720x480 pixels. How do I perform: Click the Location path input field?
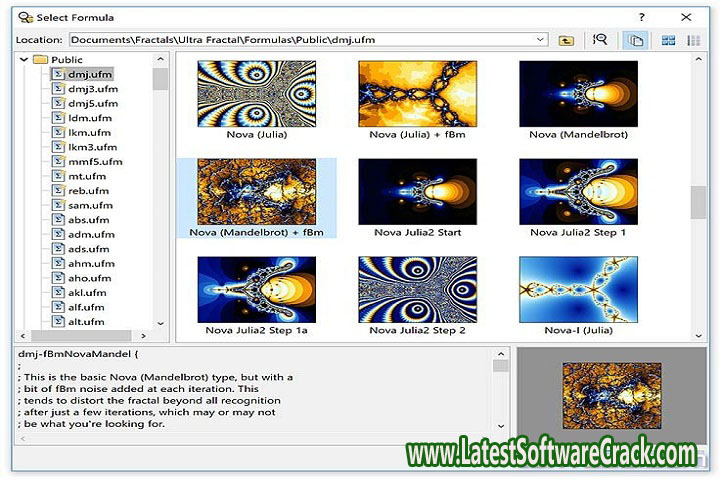click(x=300, y=40)
